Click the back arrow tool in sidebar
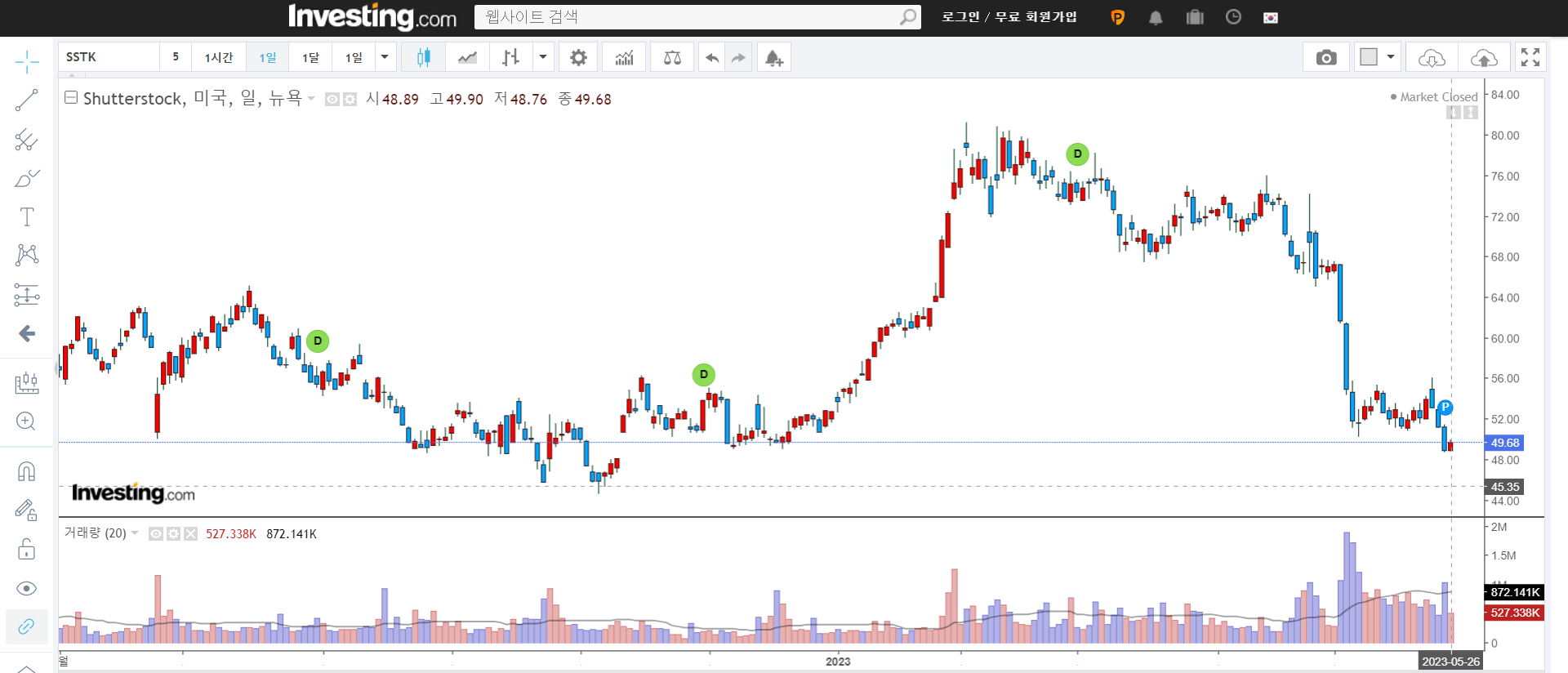 (26, 333)
